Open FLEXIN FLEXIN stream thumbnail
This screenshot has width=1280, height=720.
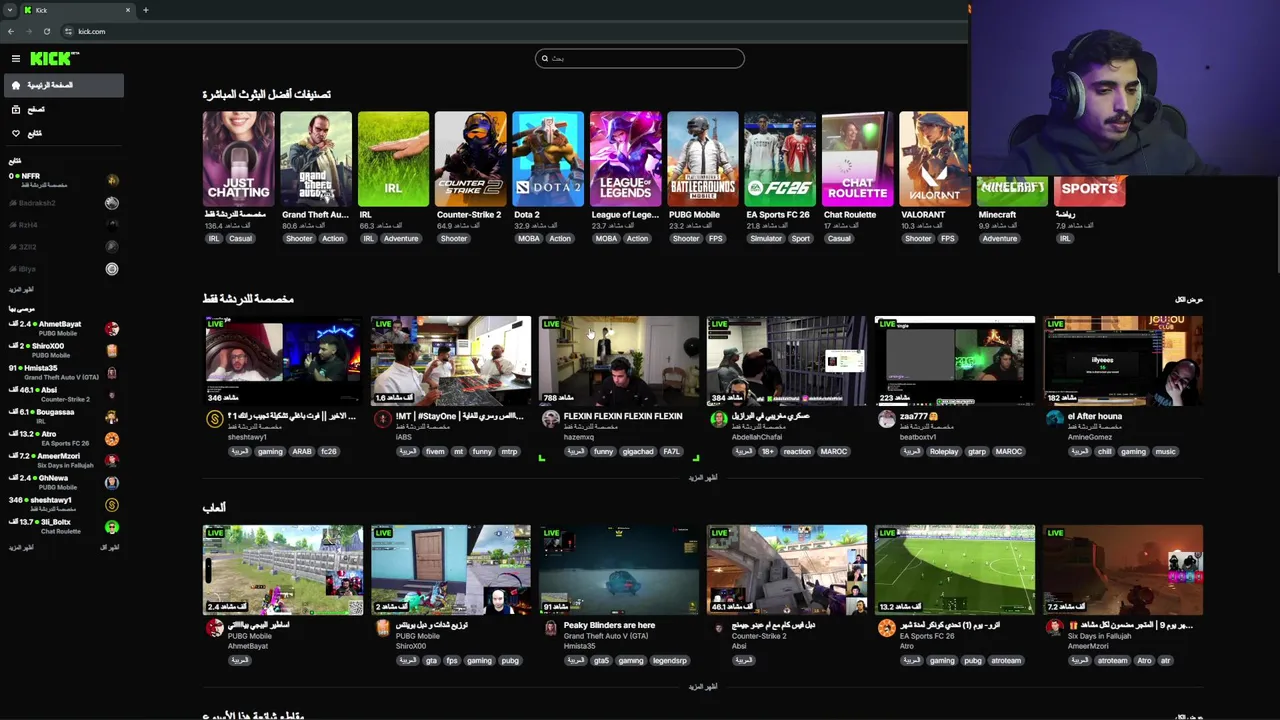[619, 361]
